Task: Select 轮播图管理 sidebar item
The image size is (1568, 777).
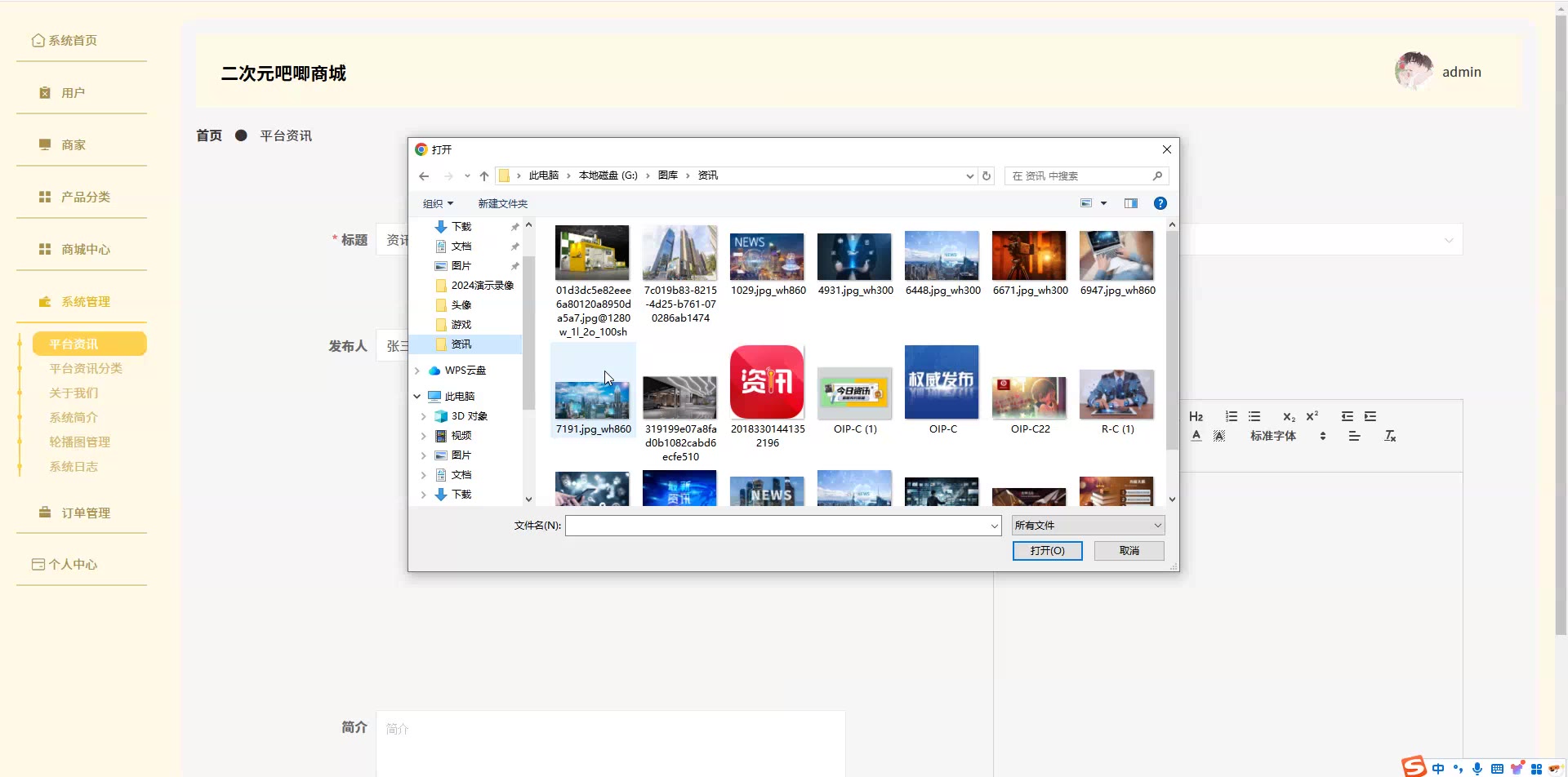Action: coord(79,442)
